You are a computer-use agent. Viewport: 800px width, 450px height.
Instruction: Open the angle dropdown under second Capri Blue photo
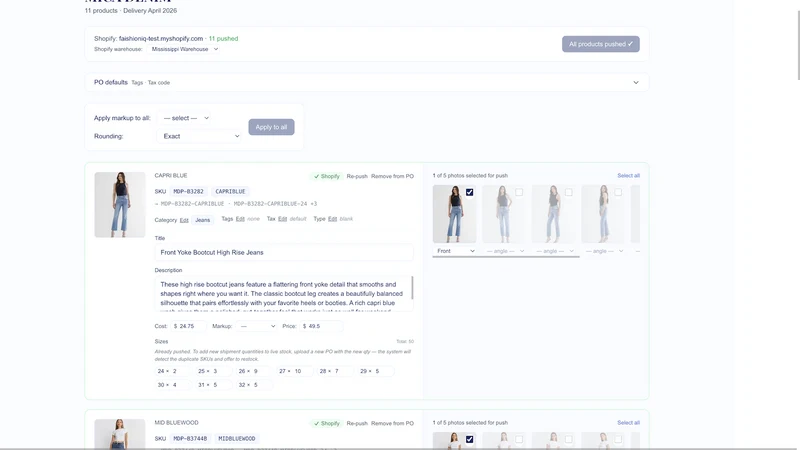tap(504, 251)
